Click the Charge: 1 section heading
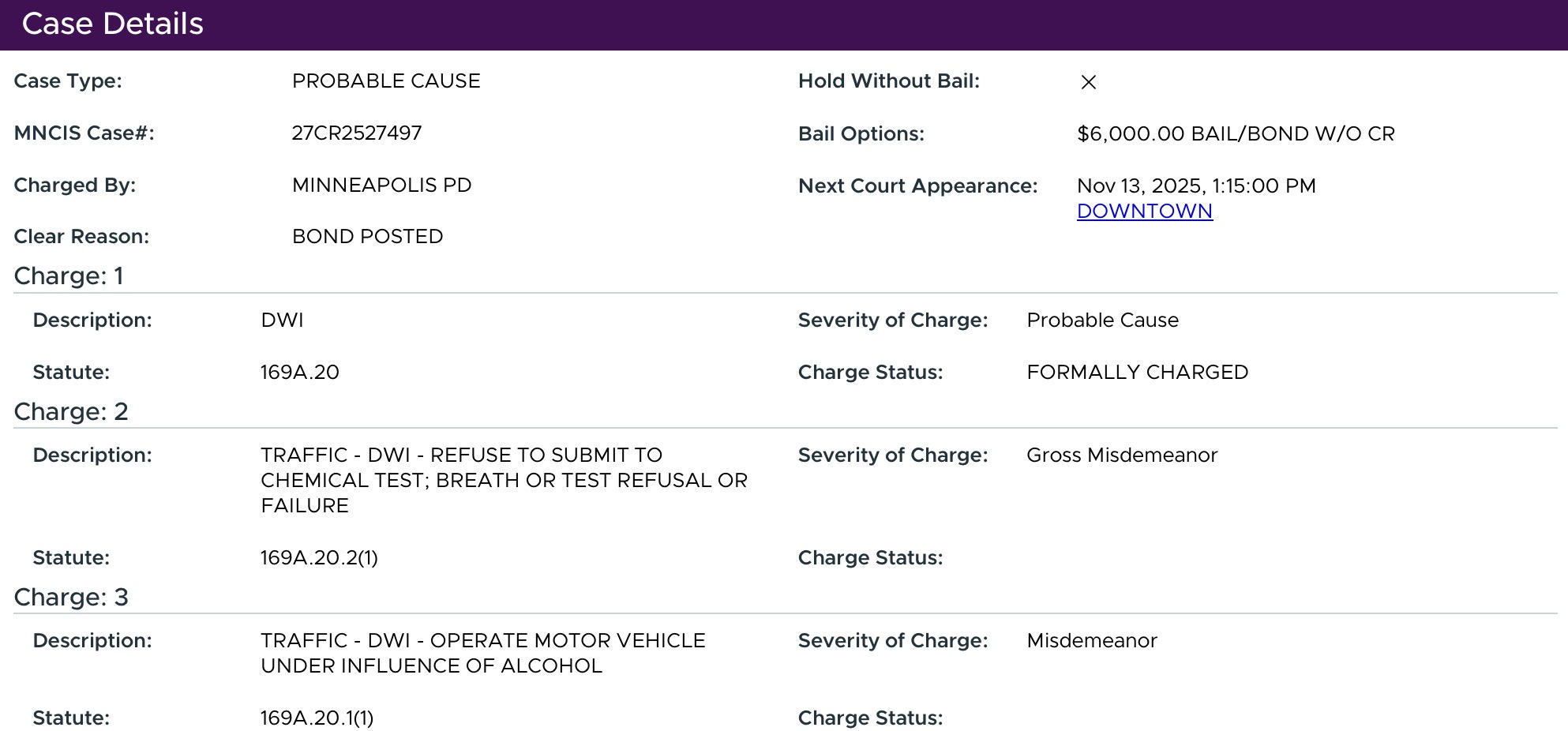This screenshot has width=1568, height=731. [x=69, y=276]
